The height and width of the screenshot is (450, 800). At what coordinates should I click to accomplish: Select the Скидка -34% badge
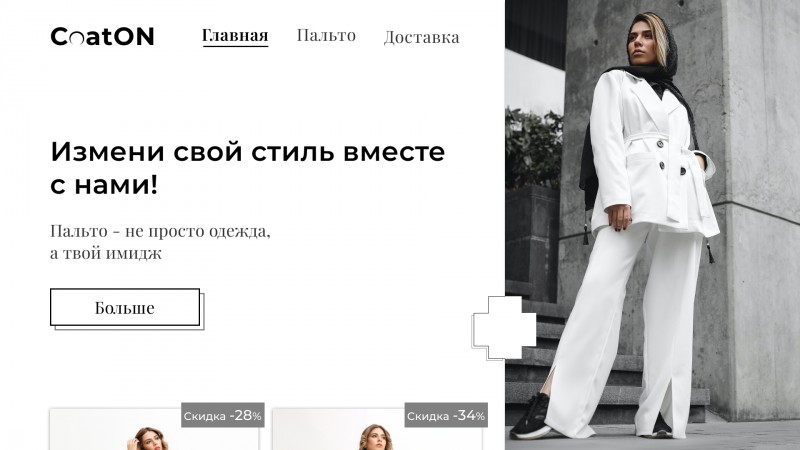click(x=446, y=415)
